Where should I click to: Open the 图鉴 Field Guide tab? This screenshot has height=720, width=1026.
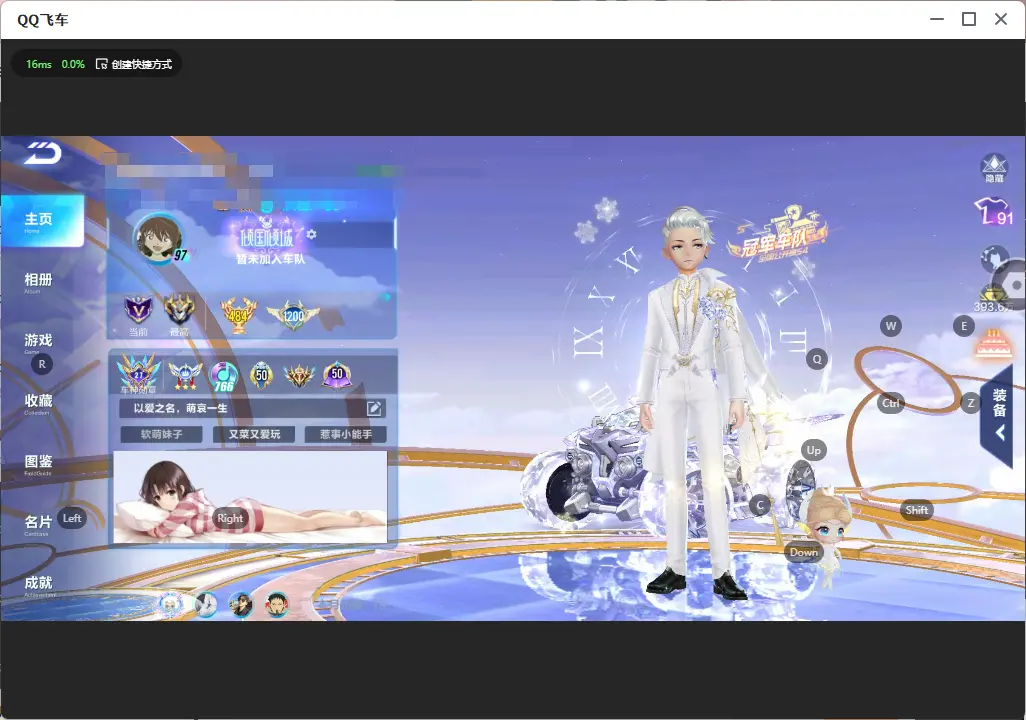(x=38, y=463)
